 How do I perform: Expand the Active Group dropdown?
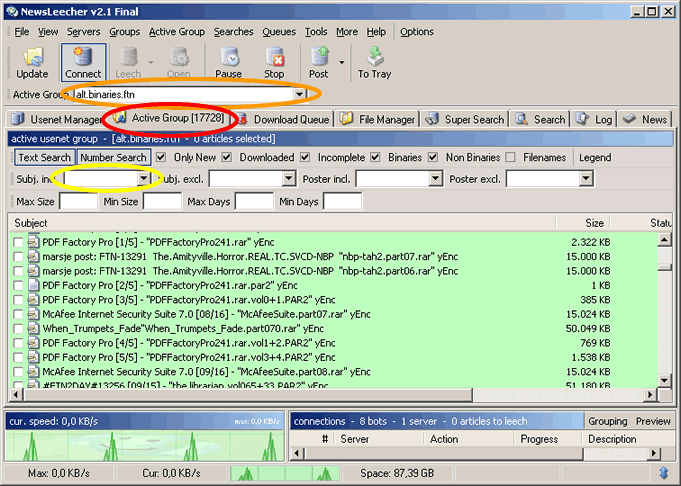pos(299,94)
